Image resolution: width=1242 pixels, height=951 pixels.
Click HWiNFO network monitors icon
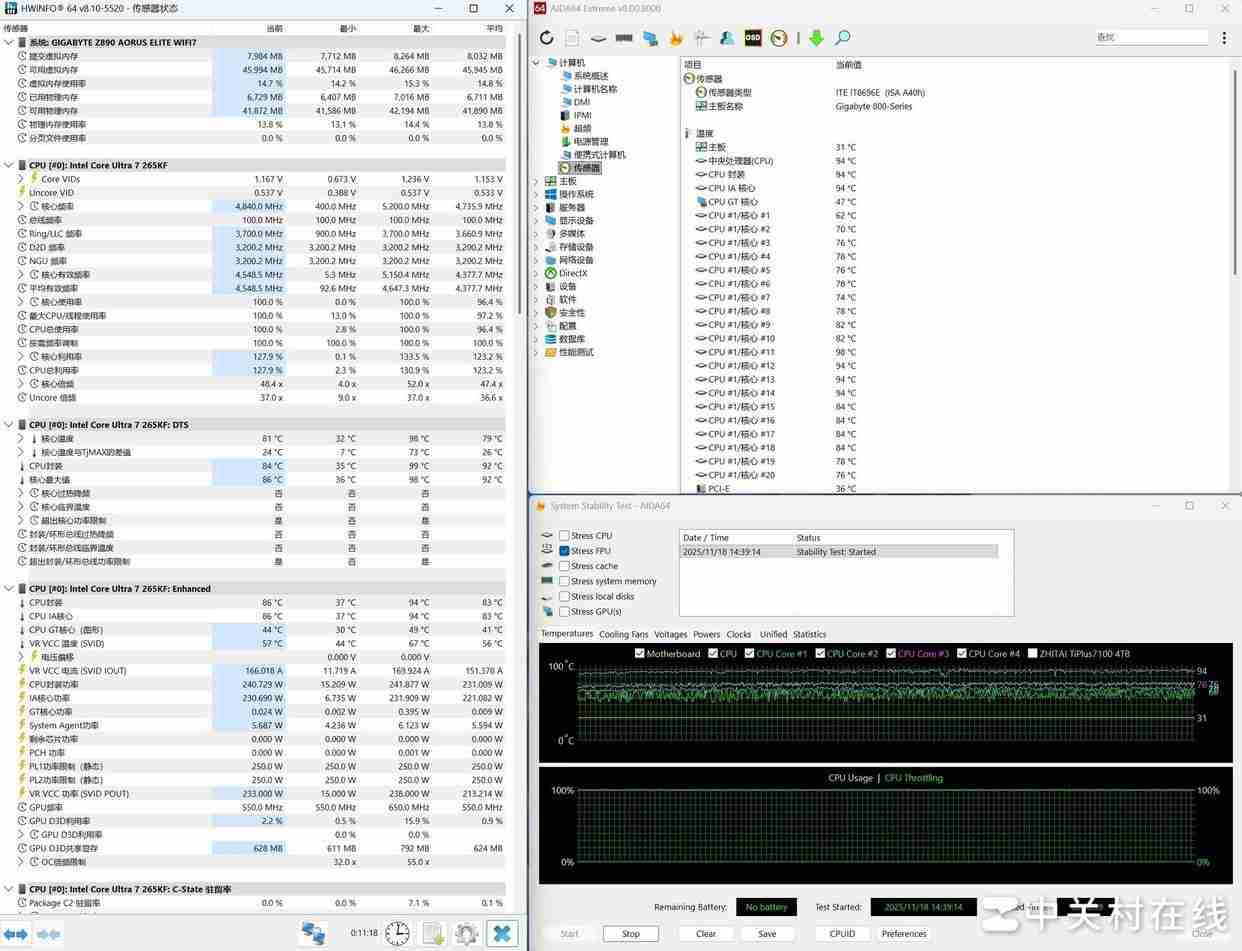coord(313,933)
